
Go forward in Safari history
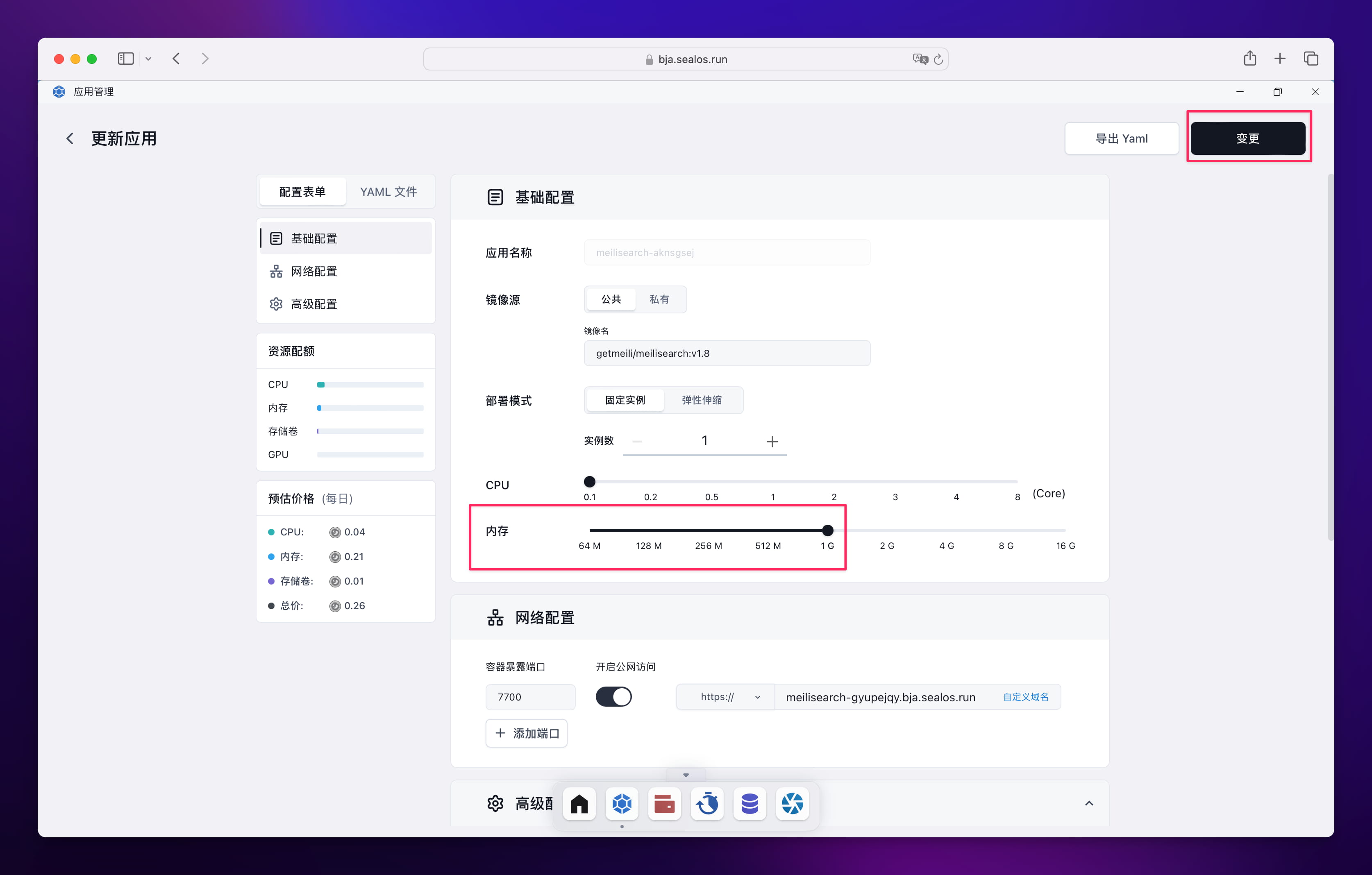click(x=205, y=59)
